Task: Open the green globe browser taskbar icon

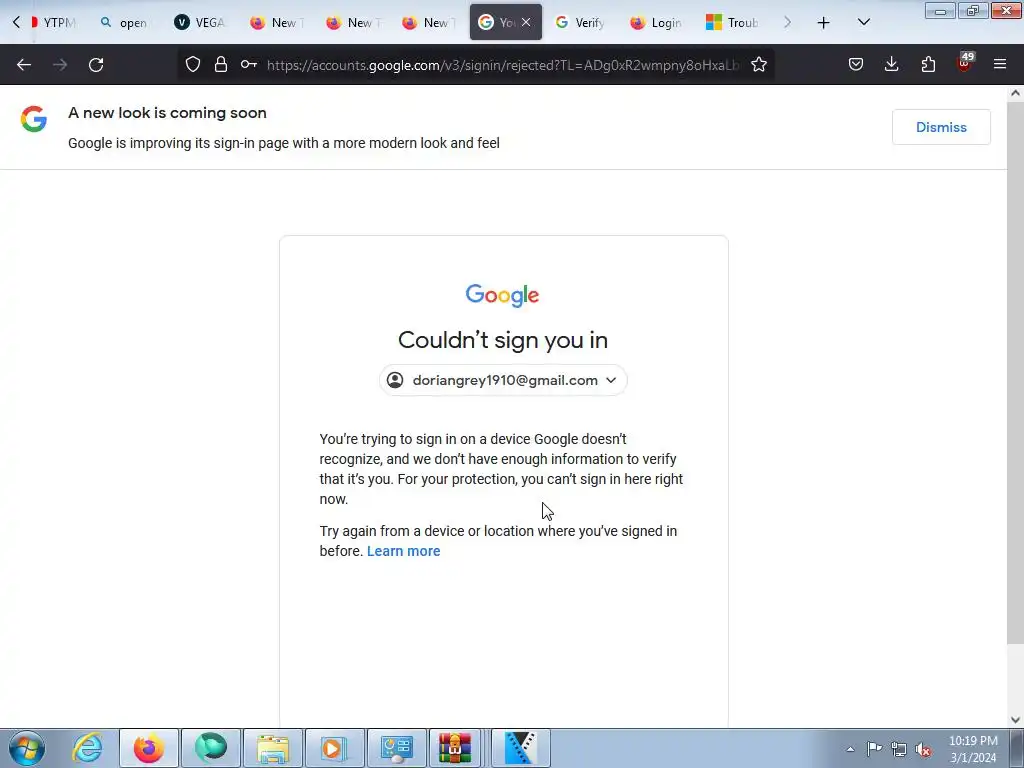Action: pyautogui.click(x=210, y=748)
